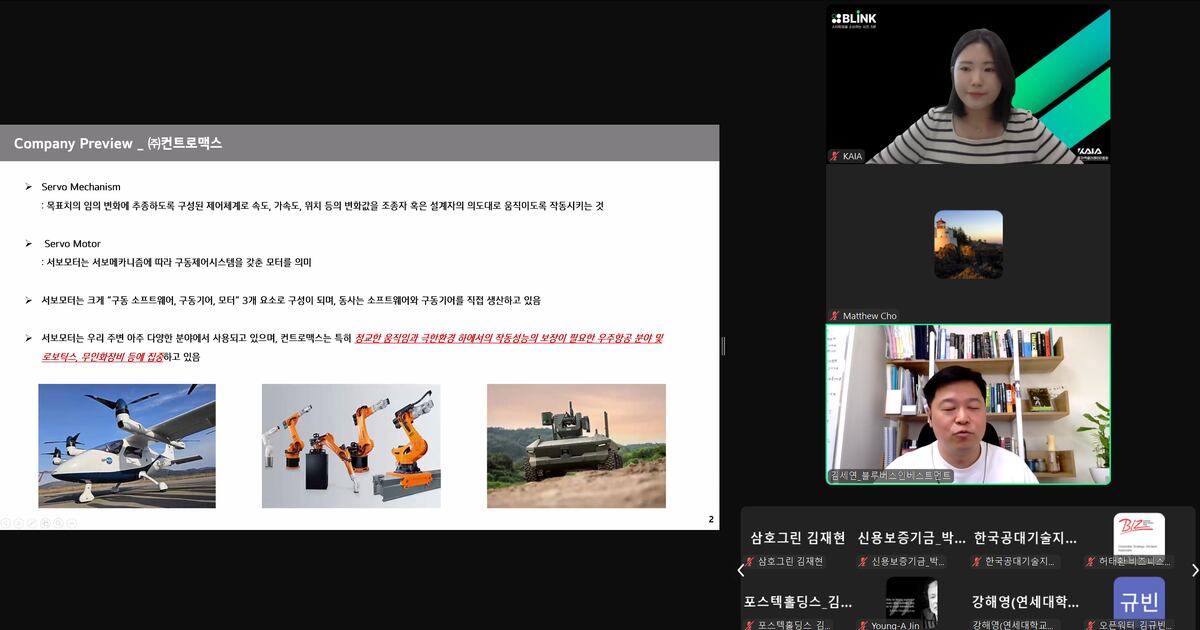
Task: Click the right chevron to see more participants
Action: (x=1192, y=570)
